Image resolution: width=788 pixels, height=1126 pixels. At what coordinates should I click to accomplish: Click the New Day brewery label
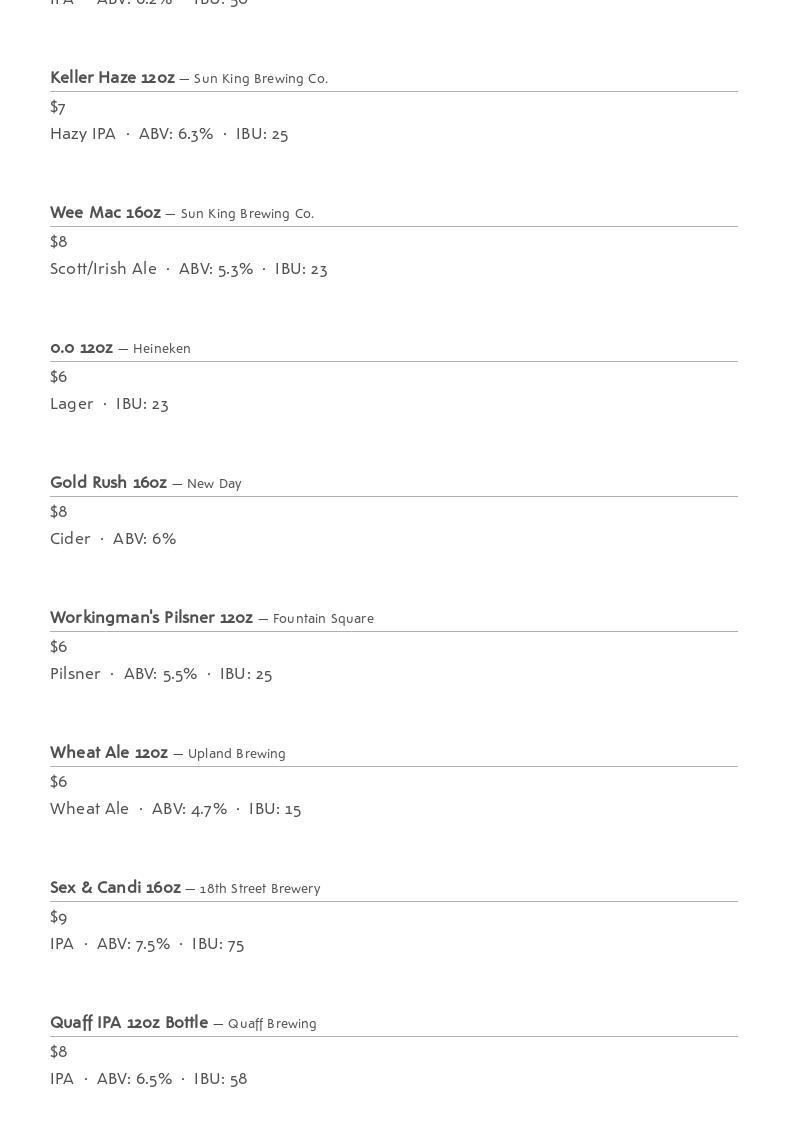[214, 483]
